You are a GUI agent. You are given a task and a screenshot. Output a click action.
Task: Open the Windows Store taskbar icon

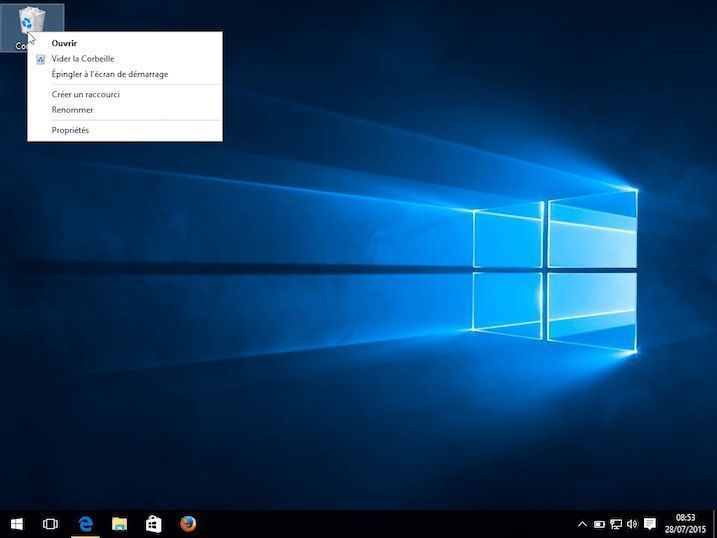pos(153,524)
